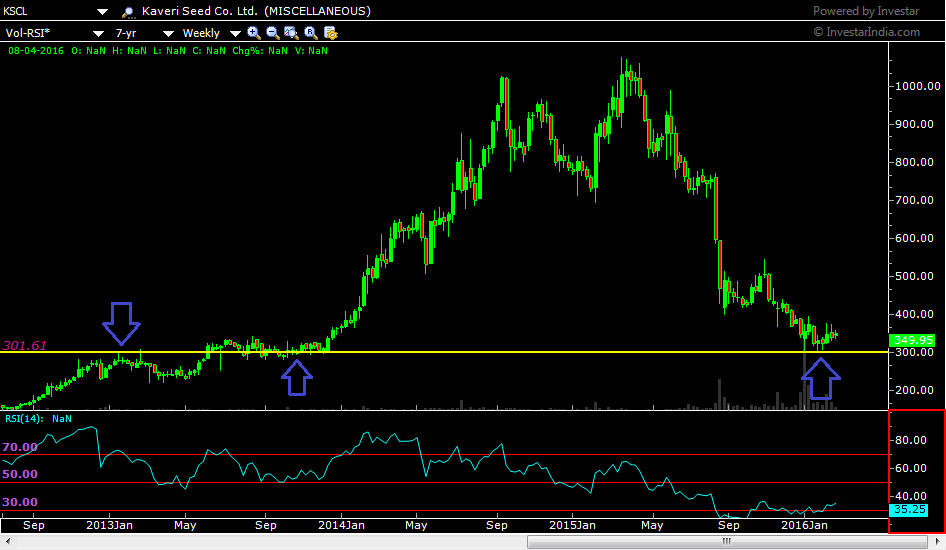Click the scrollbar left arrow

tap(8, 542)
